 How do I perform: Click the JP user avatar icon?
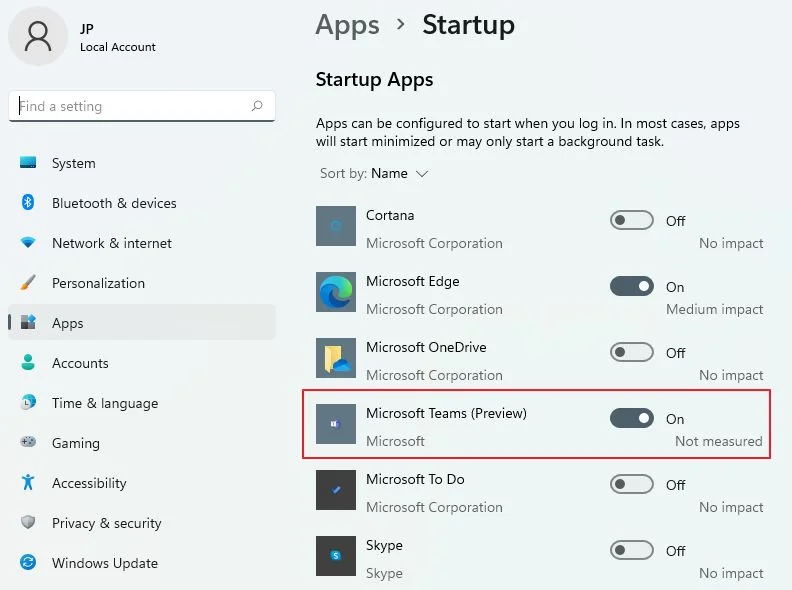coord(38,36)
